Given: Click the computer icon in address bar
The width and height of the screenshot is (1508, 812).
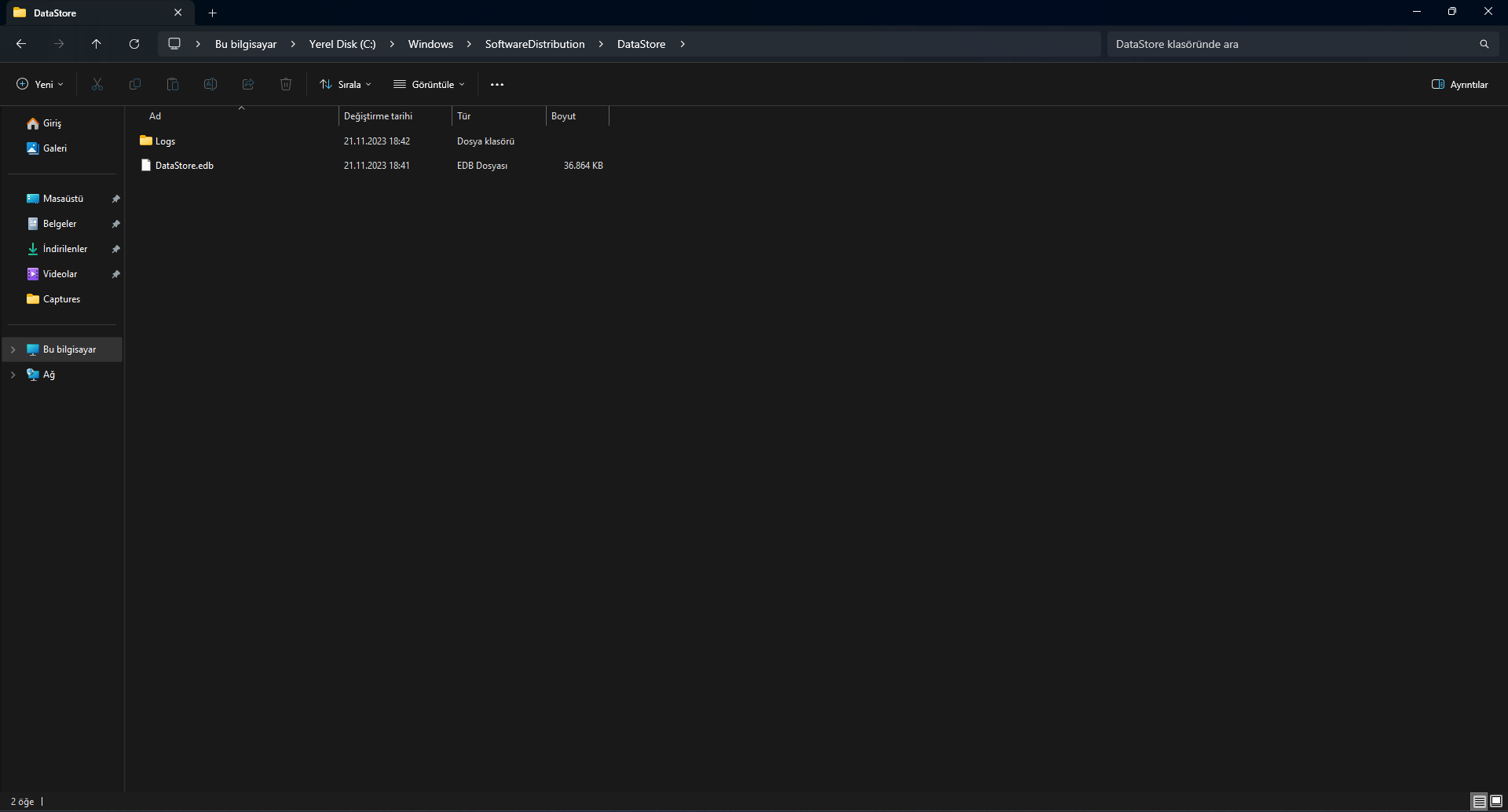Looking at the screenshot, I should tap(174, 44).
